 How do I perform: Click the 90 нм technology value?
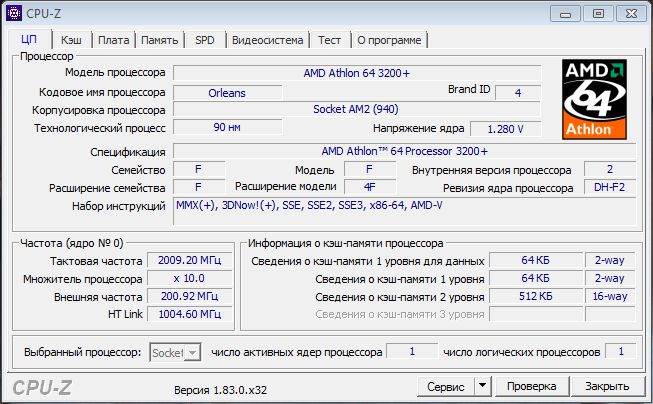click(x=227, y=127)
